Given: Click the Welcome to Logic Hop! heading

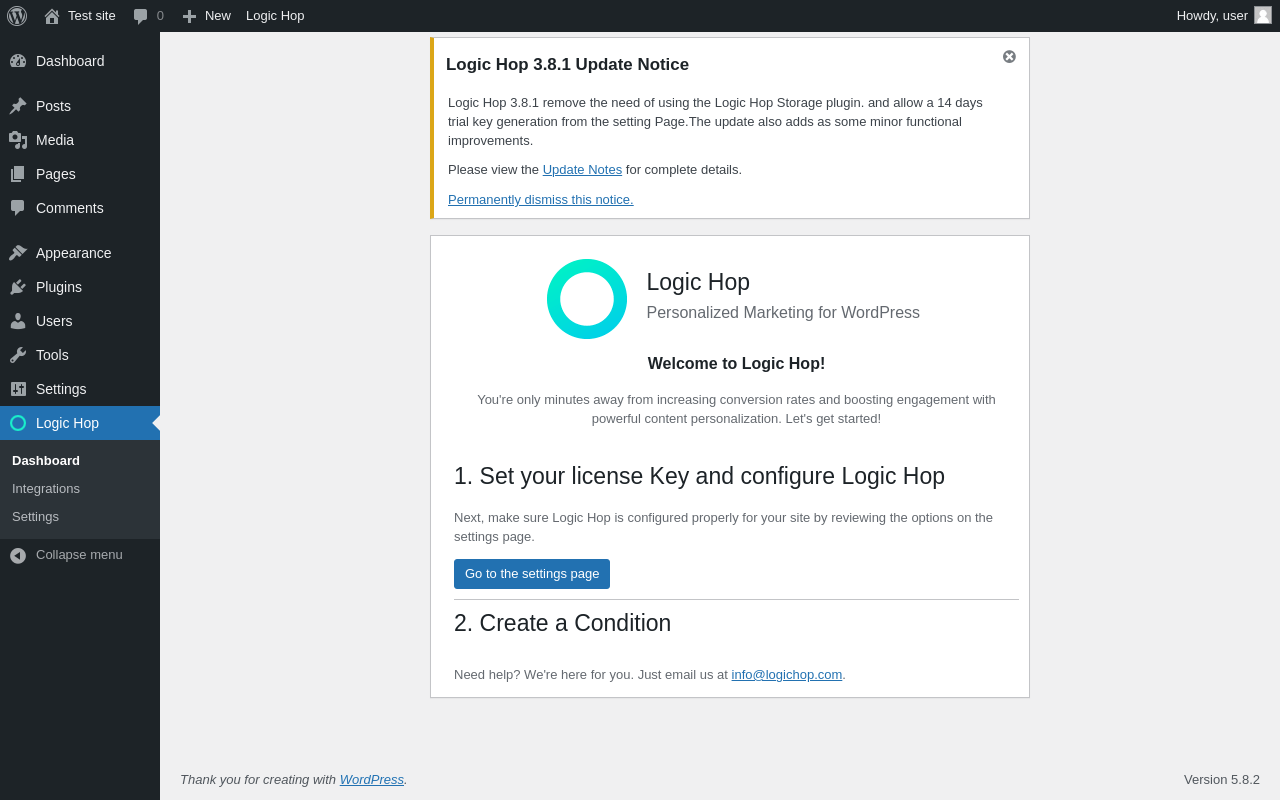Looking at the screenshot, I should 736,364.
